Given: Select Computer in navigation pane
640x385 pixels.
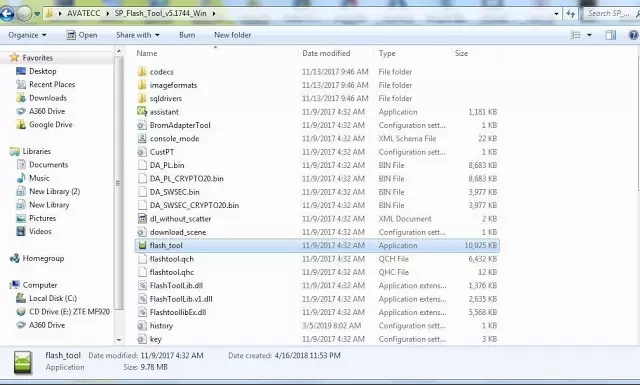Looking at the screenshot, I should click(x=40, y=285).
